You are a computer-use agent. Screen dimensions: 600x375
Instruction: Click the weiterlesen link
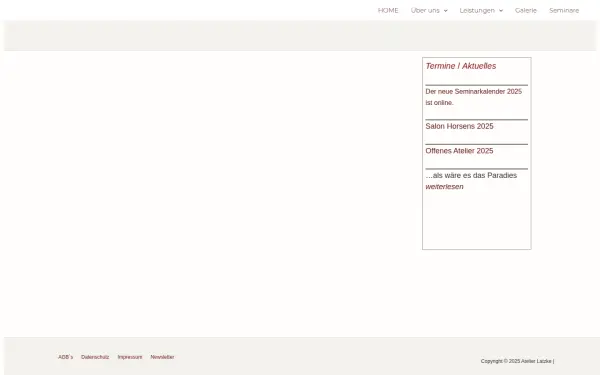click(444, 187)
